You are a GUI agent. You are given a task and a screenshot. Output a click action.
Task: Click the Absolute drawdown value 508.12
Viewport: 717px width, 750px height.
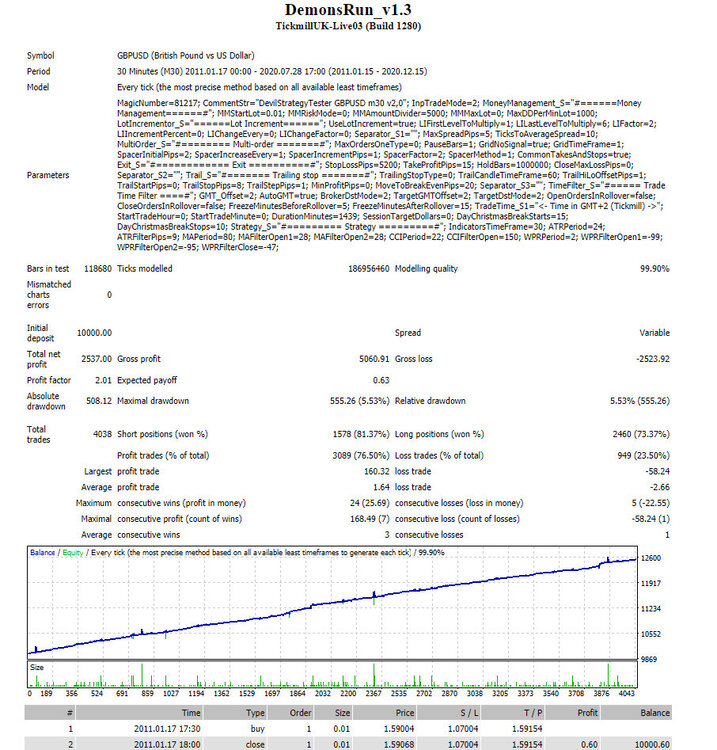(x=99, y=401)
